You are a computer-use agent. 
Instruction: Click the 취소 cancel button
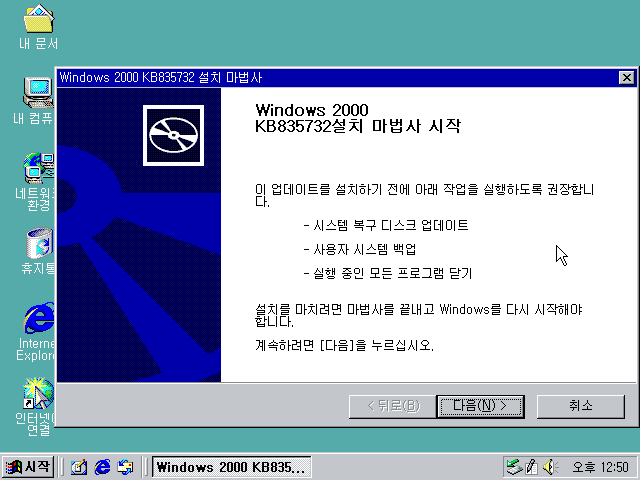pos(580,406)
